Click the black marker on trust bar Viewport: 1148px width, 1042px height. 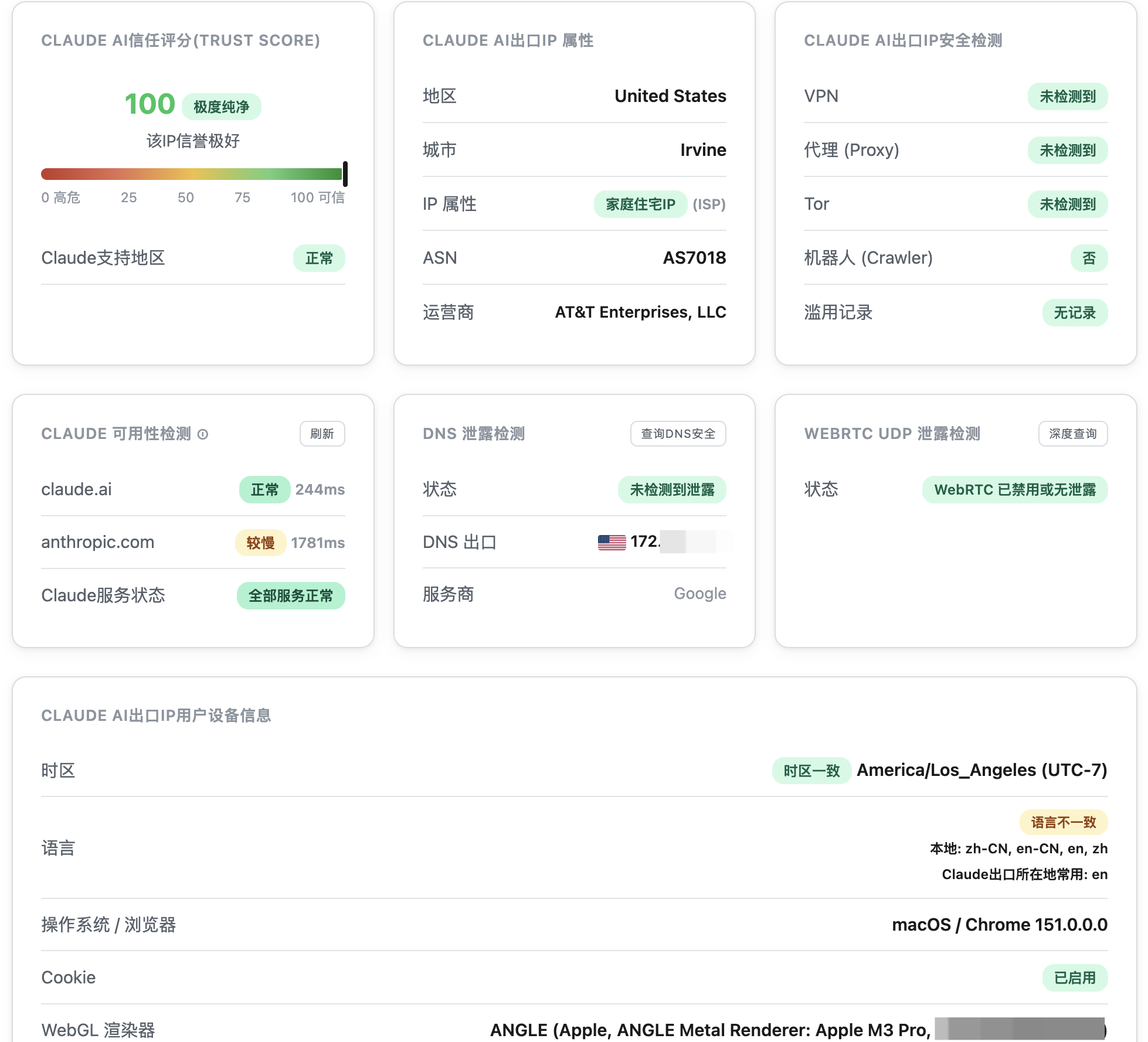click(345, 174)
